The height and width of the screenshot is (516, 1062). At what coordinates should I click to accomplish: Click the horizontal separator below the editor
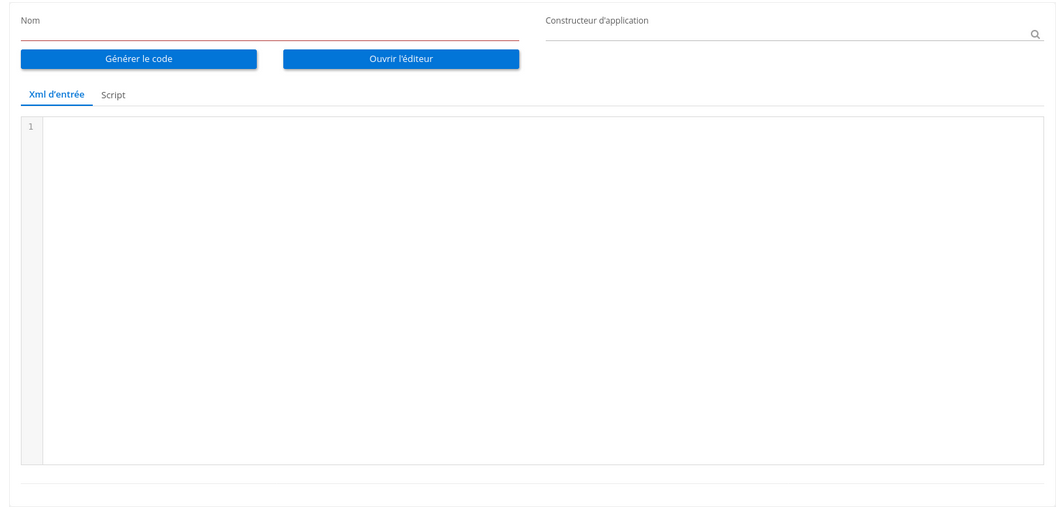tap(531, 484)
